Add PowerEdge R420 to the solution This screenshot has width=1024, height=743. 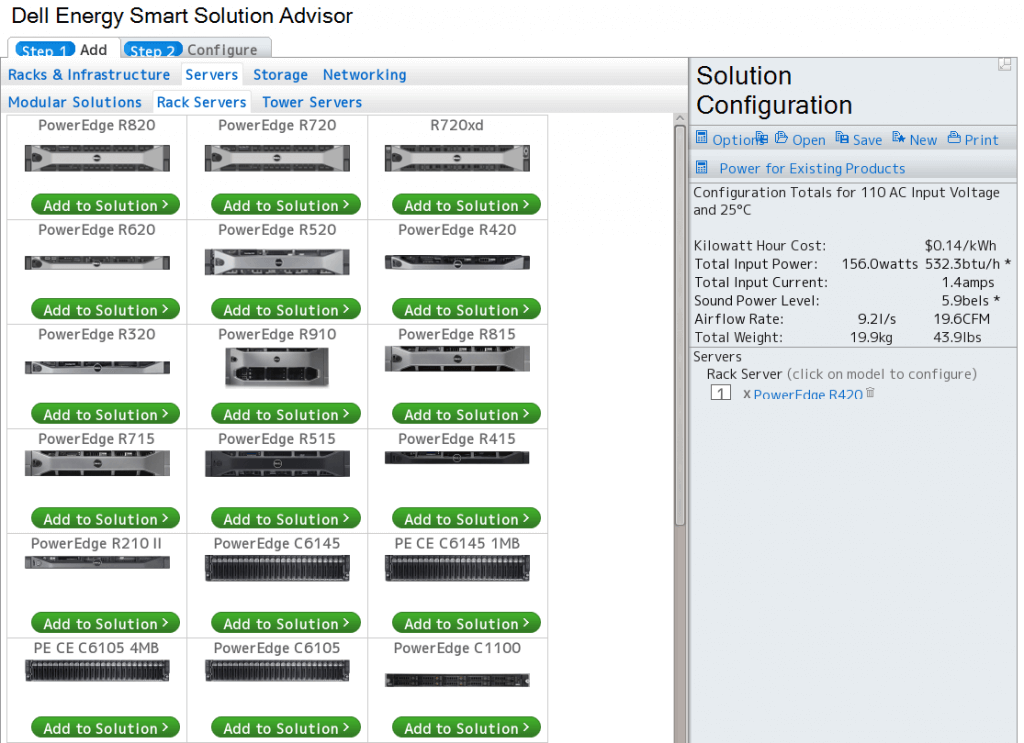(466, 309)
